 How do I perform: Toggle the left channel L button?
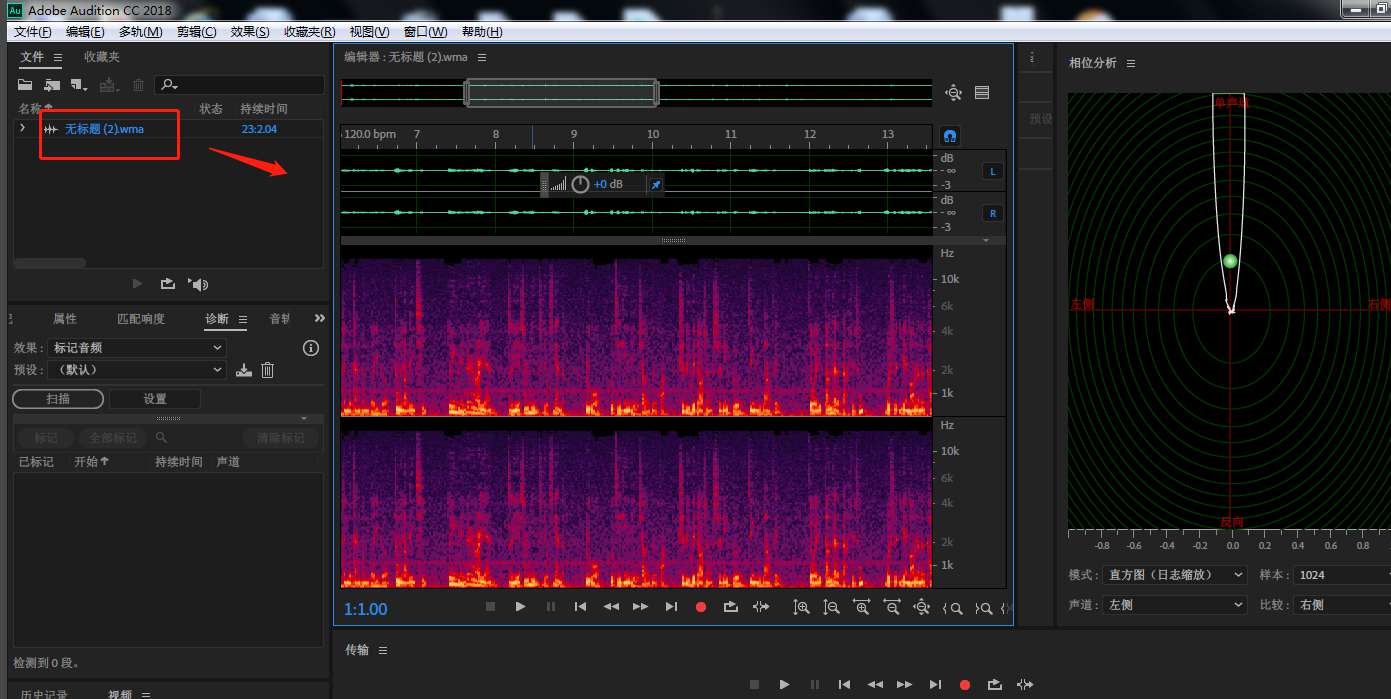992,171
